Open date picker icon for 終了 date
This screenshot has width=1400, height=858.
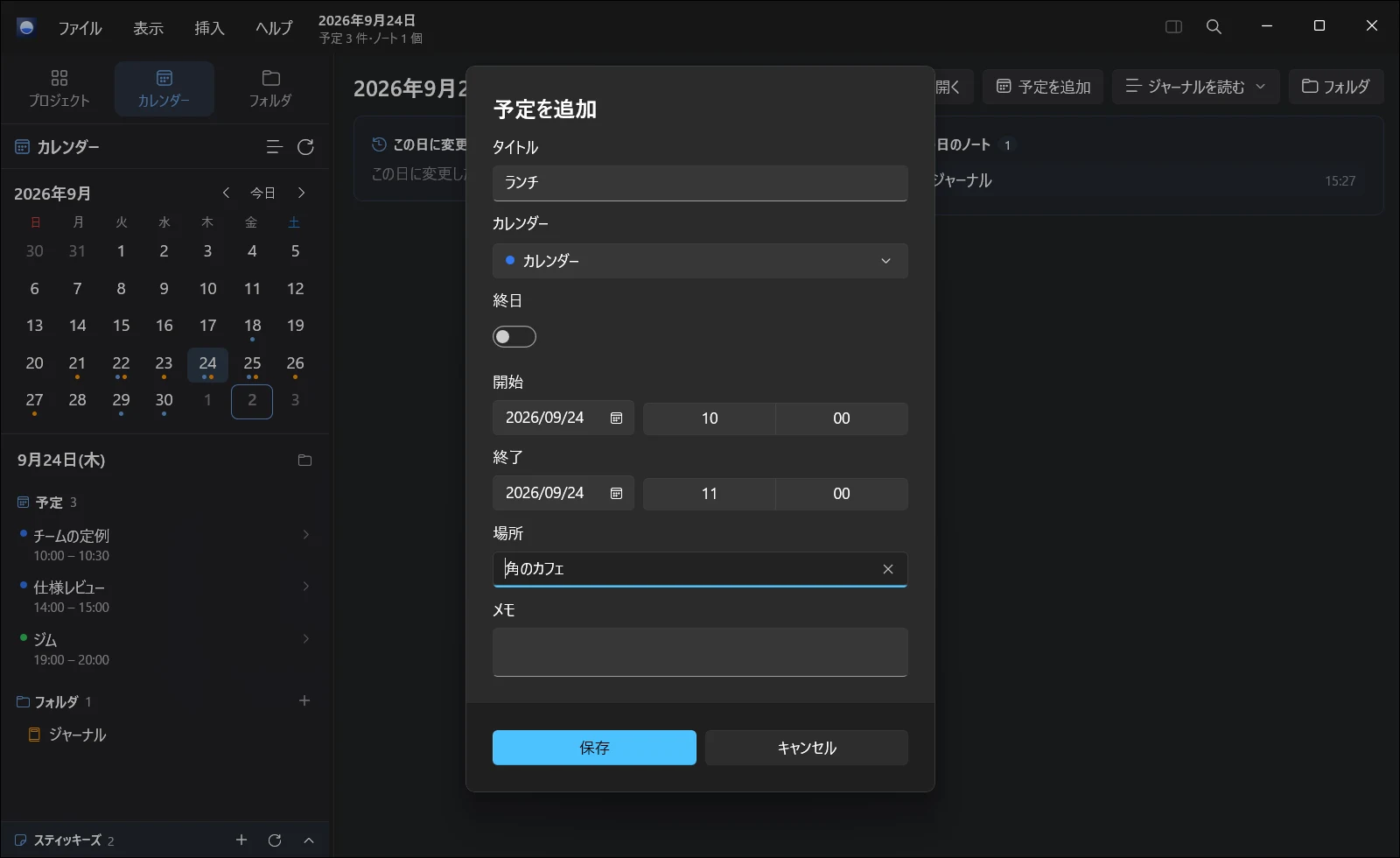coord(616,494)
